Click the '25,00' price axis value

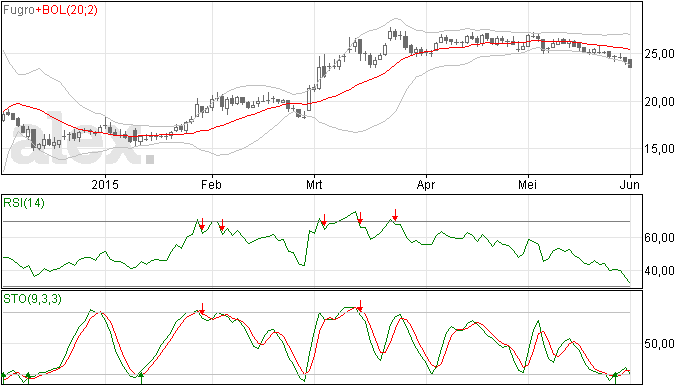(x=659, y=54)
